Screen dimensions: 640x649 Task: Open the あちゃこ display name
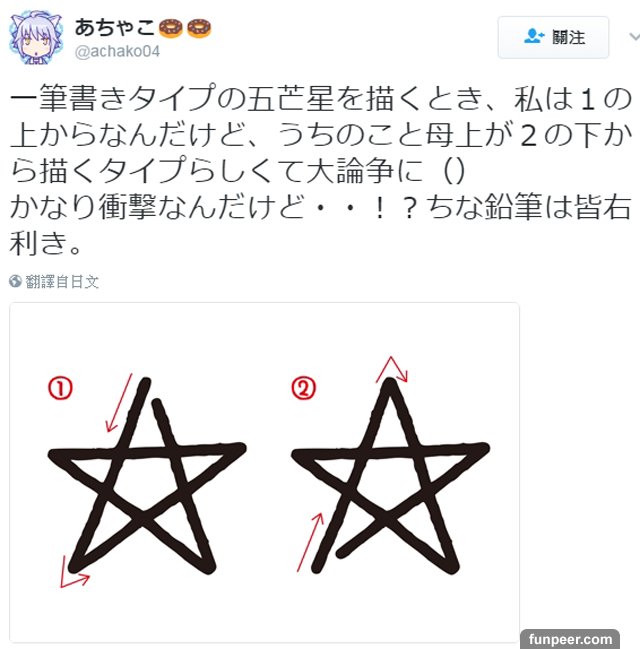tap(115, 28)
